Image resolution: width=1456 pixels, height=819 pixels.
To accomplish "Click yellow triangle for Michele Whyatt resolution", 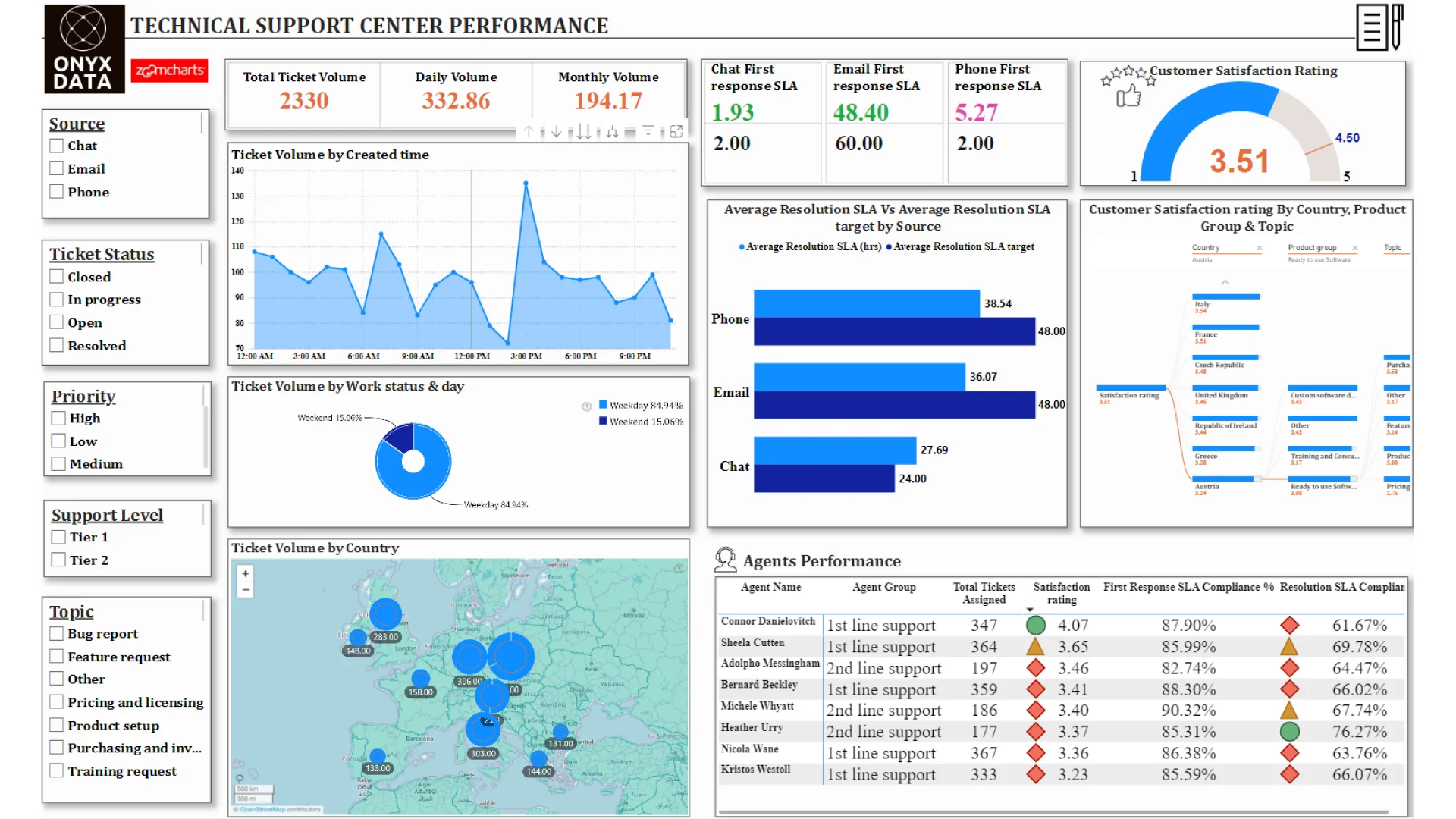I will (1289, 711).
